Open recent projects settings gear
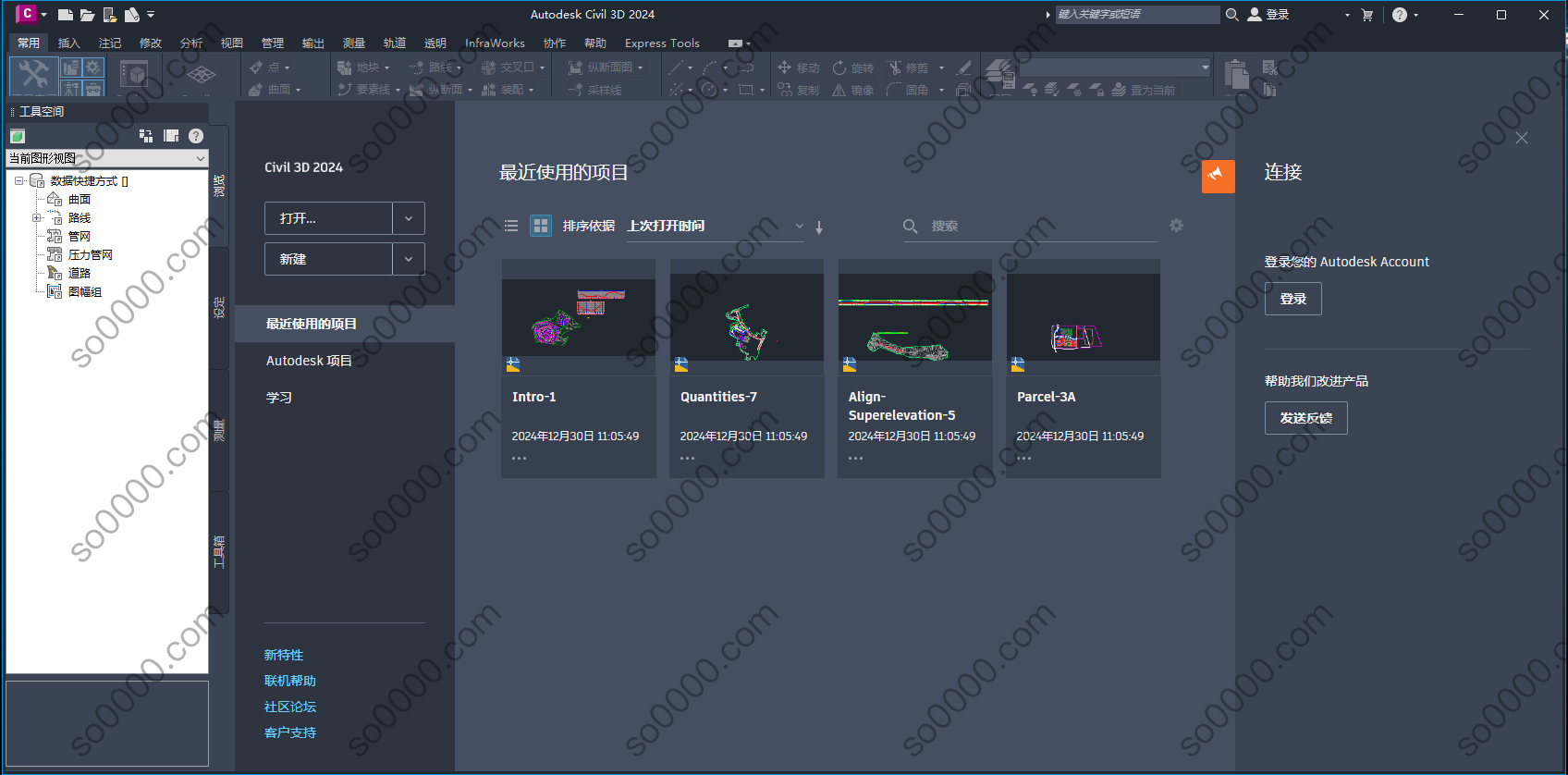1568x775 pixels. pos(1176,226)
